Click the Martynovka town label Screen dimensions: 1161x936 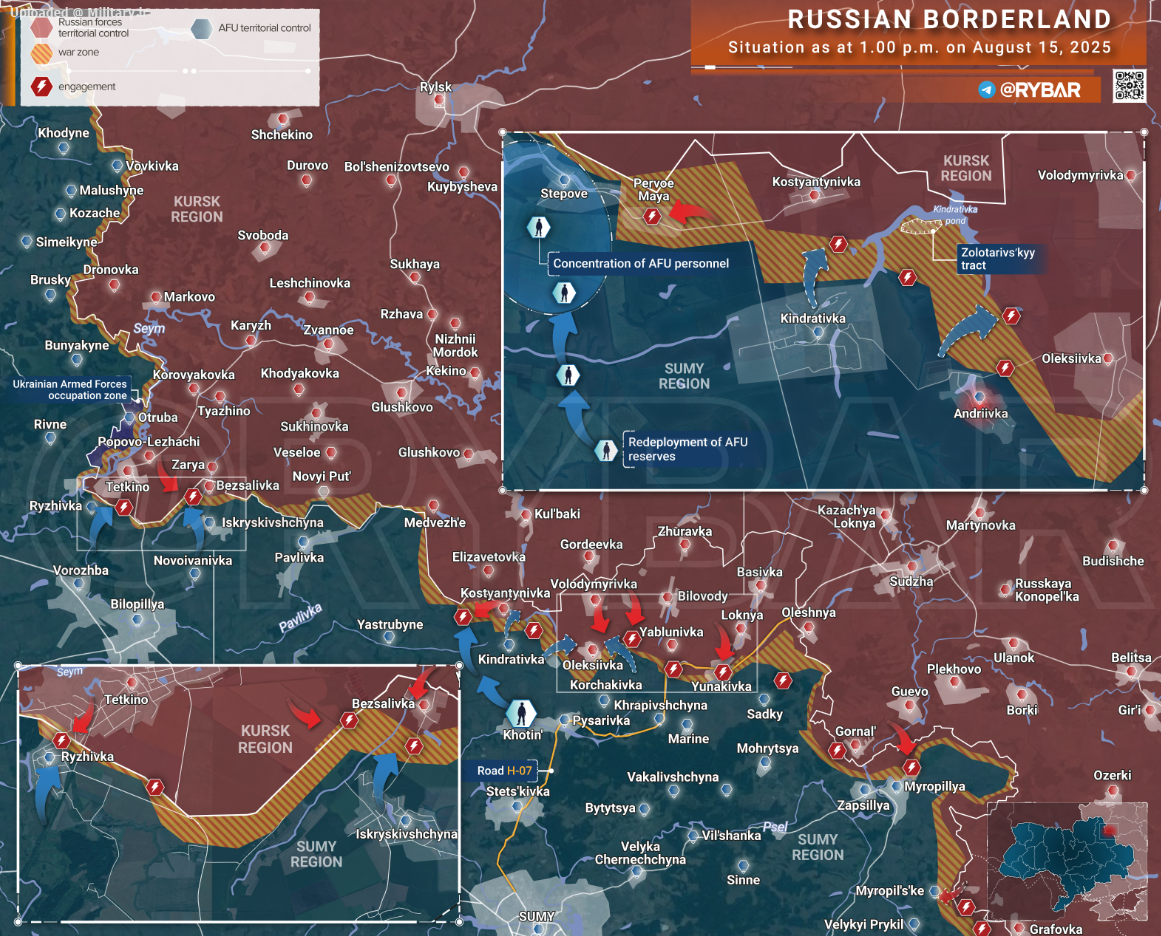pyautogui.click(x=980, y=526)
